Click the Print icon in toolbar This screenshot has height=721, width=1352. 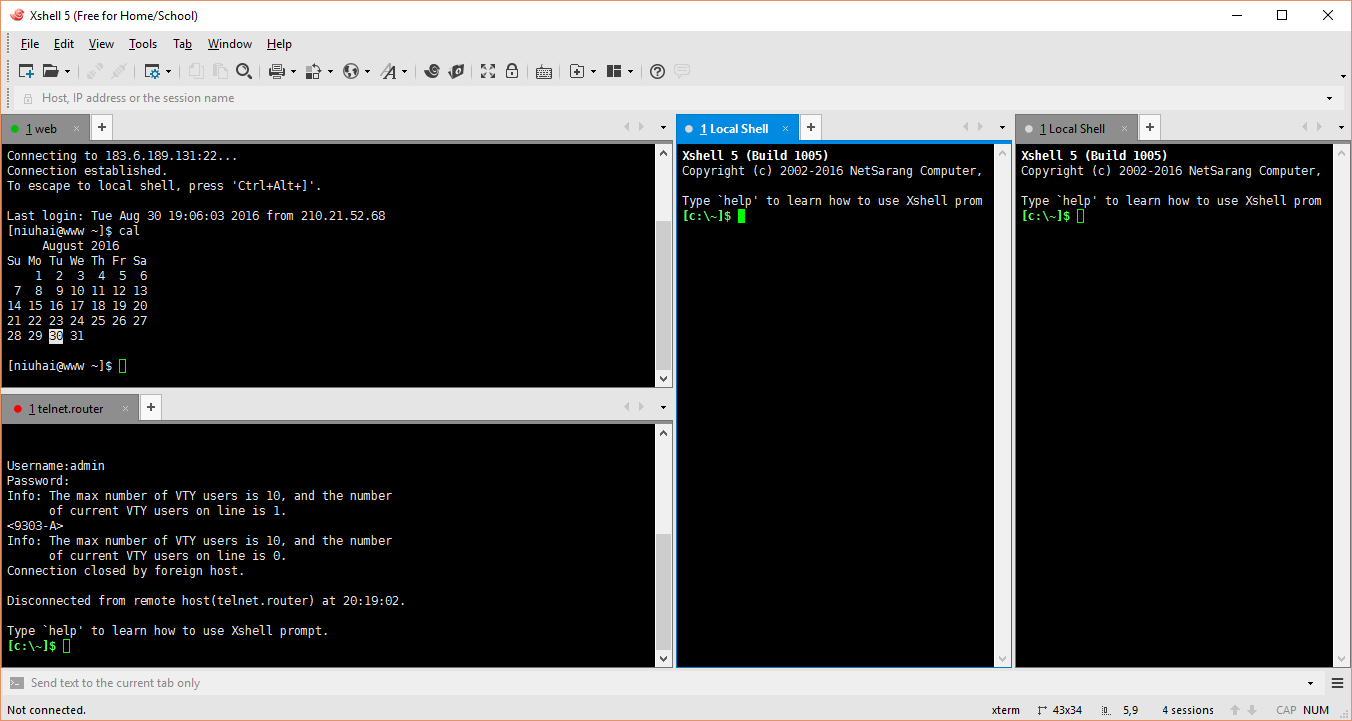pyautogui.click(x=277, y=71)
